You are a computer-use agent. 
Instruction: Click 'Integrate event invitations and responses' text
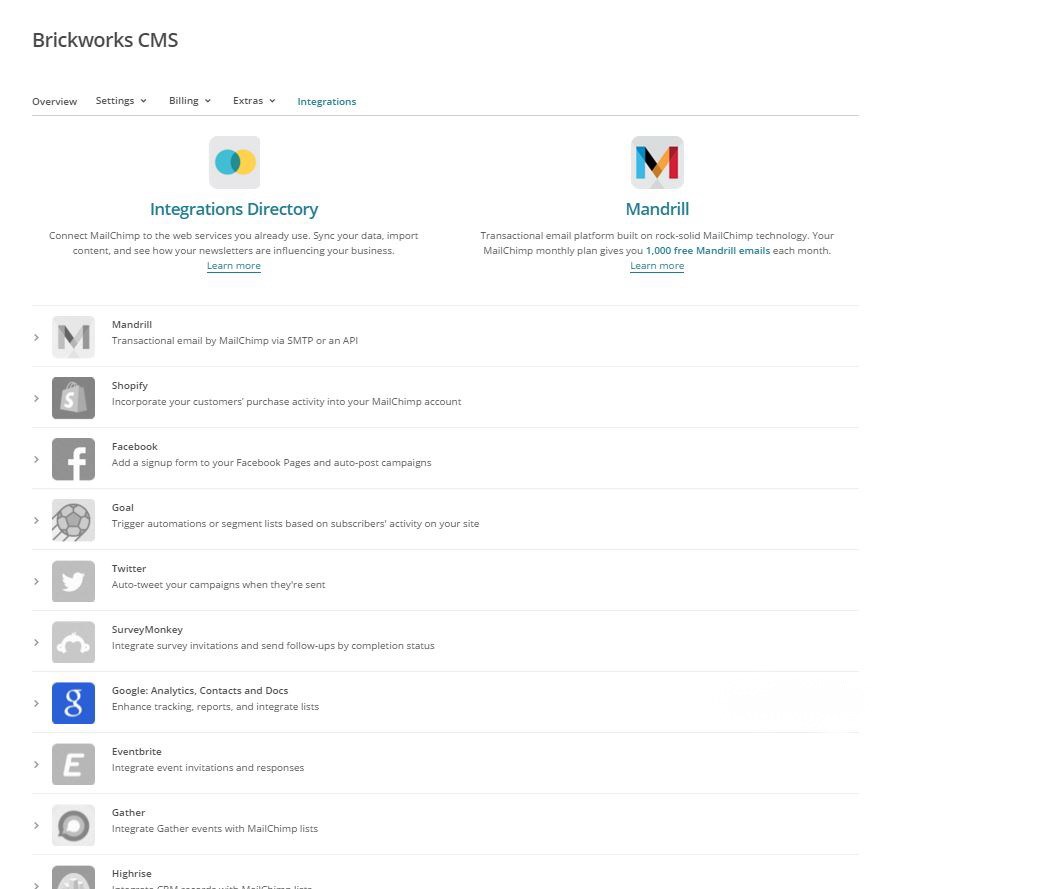(x=208, y=767)
